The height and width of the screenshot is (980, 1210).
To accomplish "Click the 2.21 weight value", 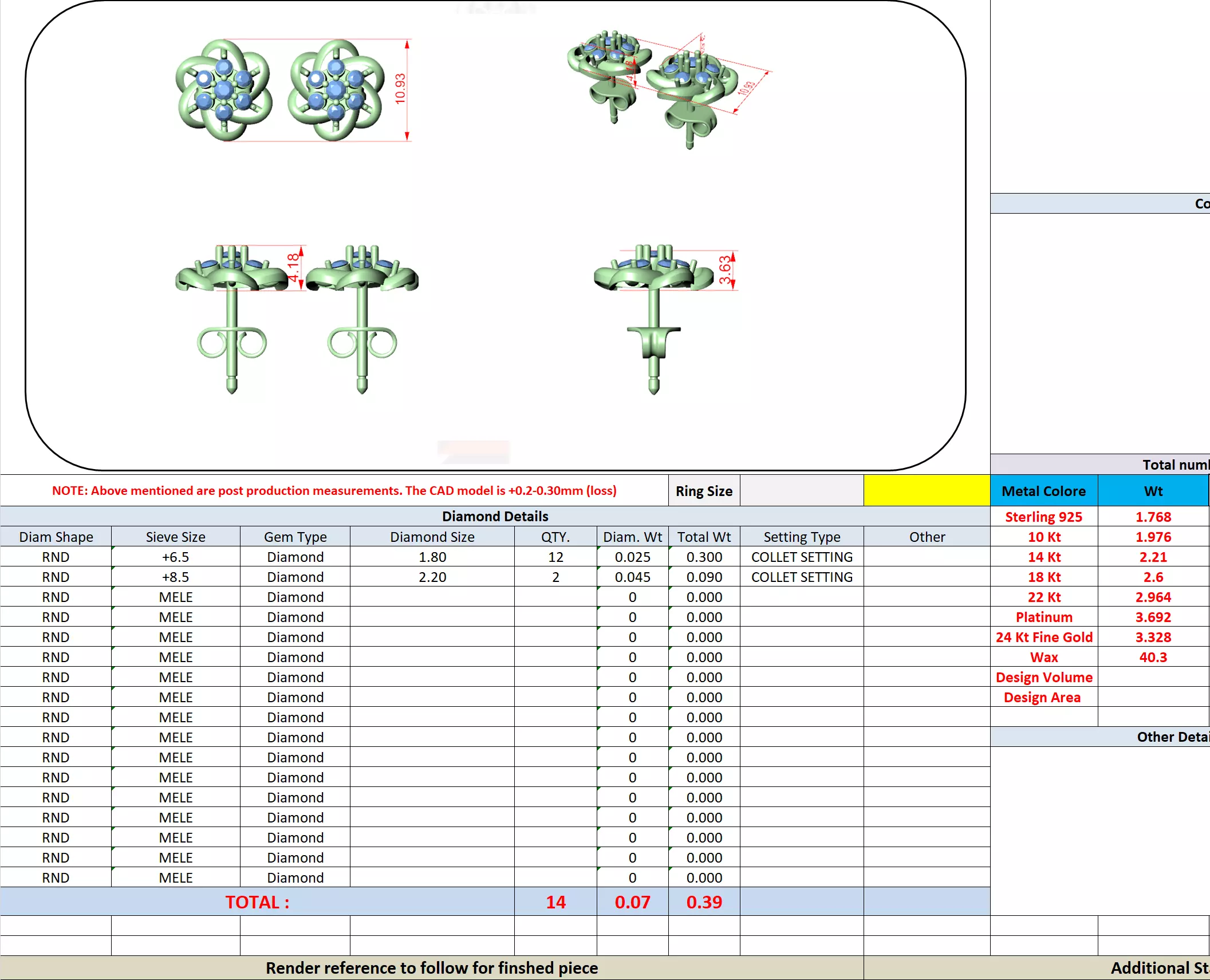I will pos(1153,557).
